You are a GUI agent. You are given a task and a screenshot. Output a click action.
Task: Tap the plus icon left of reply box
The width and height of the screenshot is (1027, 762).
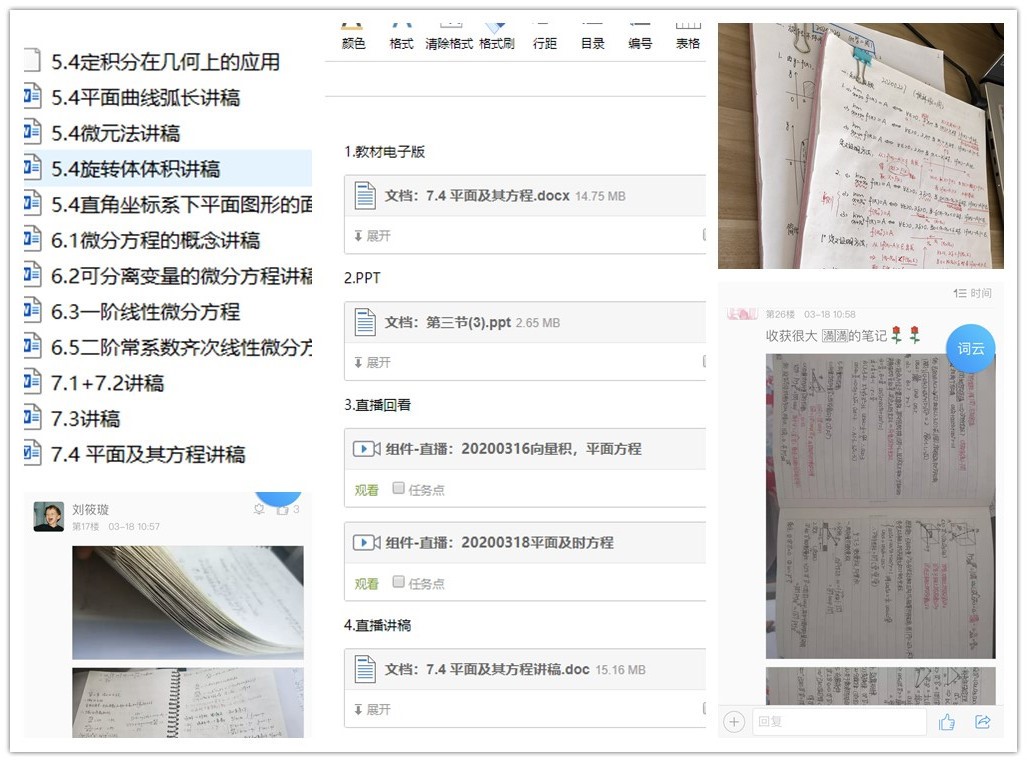click(734, 722)
